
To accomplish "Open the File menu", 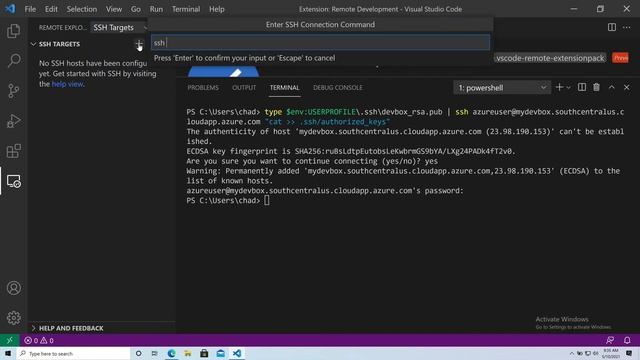I will [x=30, y=9].
